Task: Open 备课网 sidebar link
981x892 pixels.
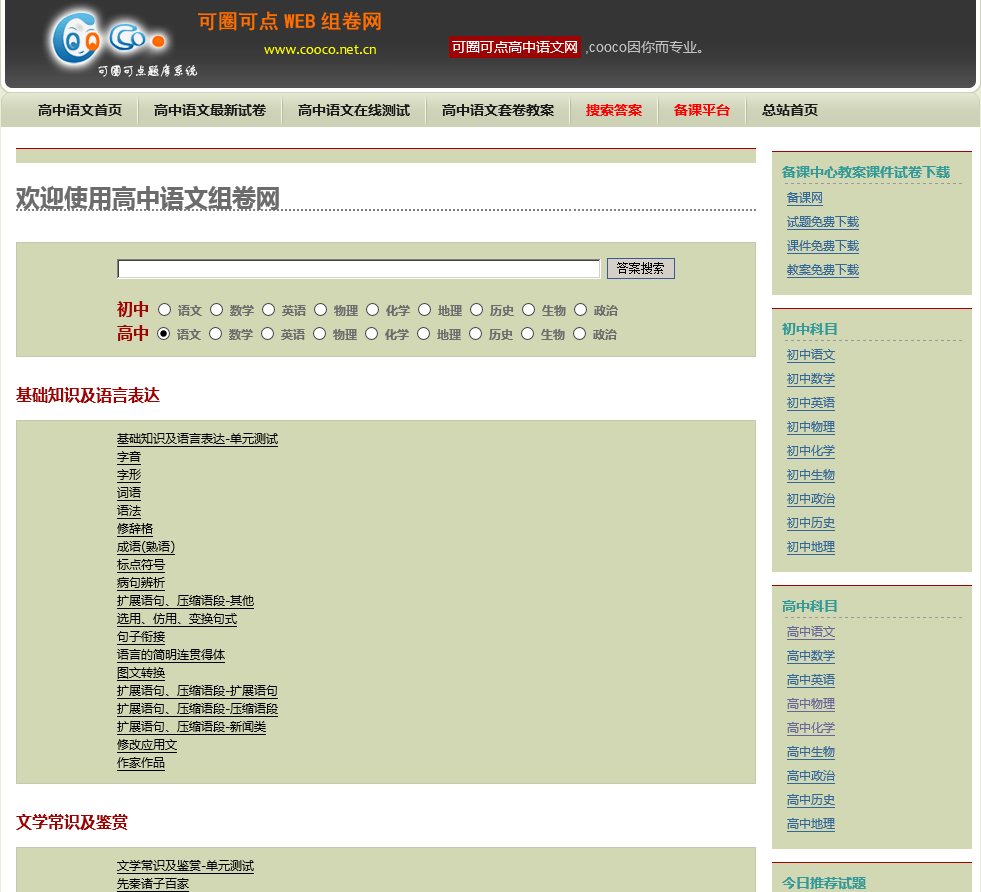Action: tap(805, 198)
